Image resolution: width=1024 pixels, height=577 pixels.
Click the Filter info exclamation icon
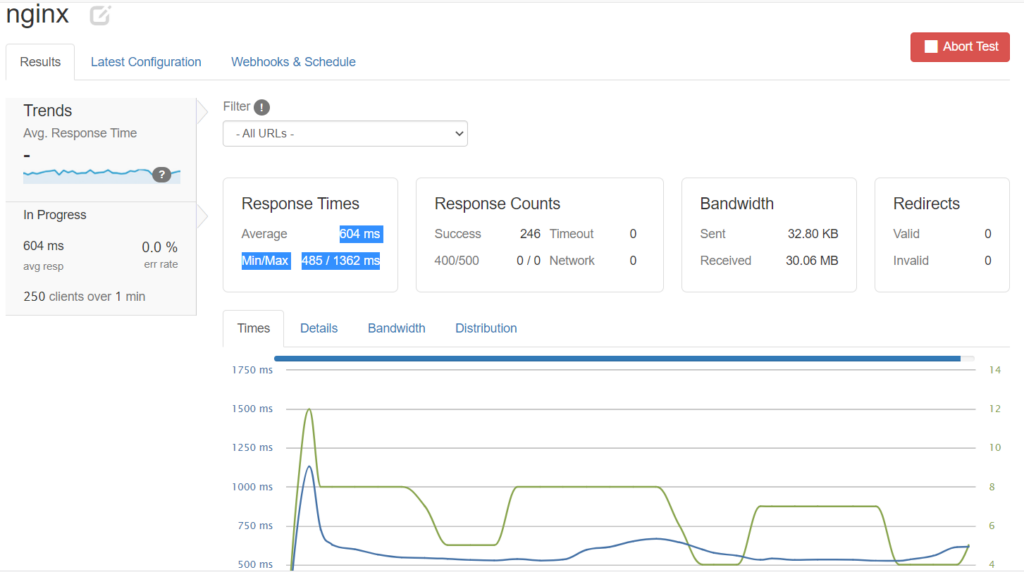262,107
